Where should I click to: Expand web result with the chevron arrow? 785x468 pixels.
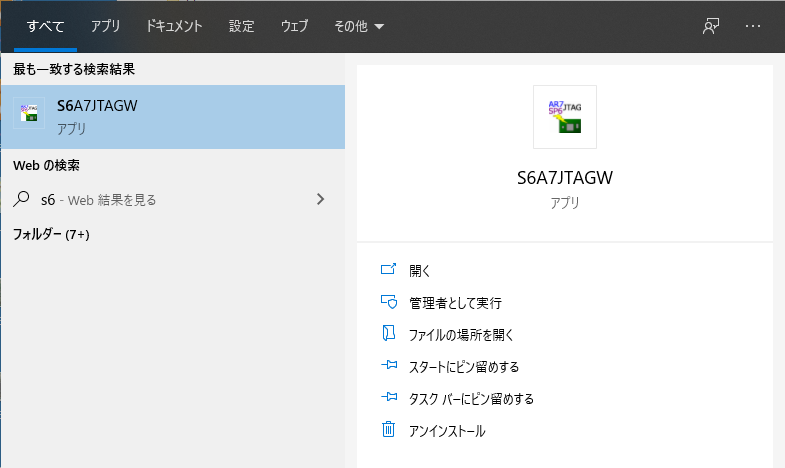(x=320, y=199)
